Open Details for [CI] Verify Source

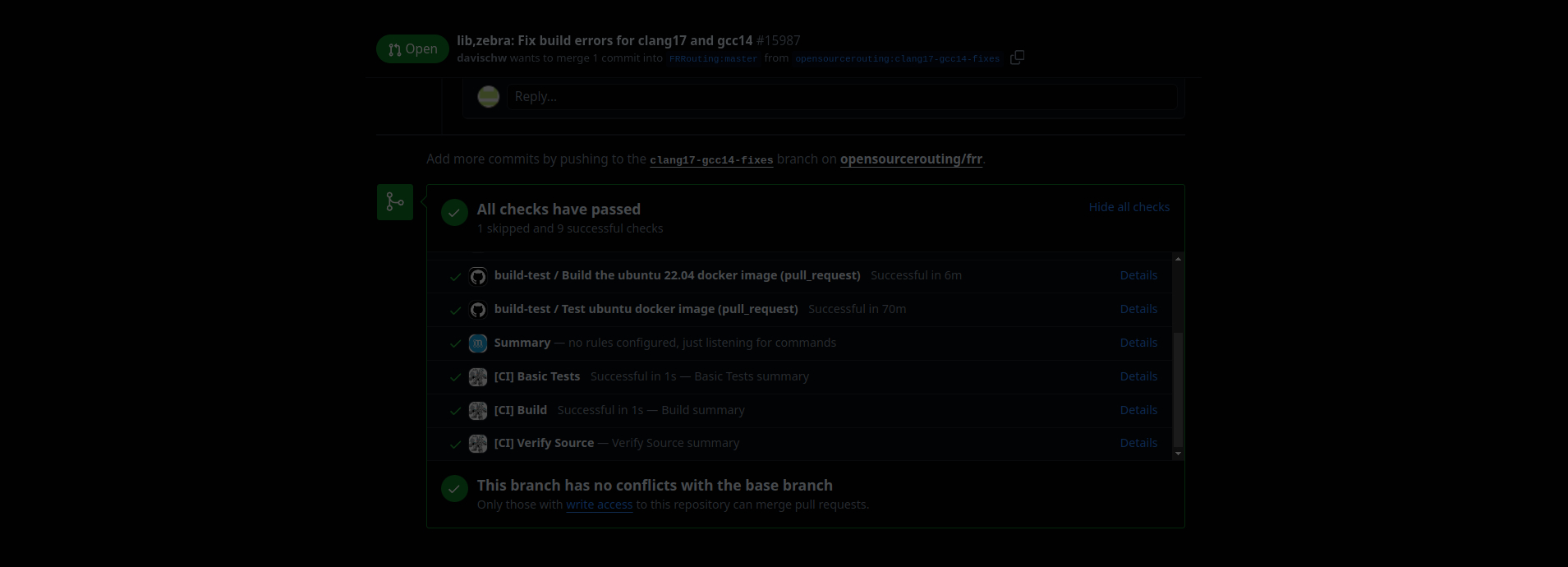coord(1138,443)
